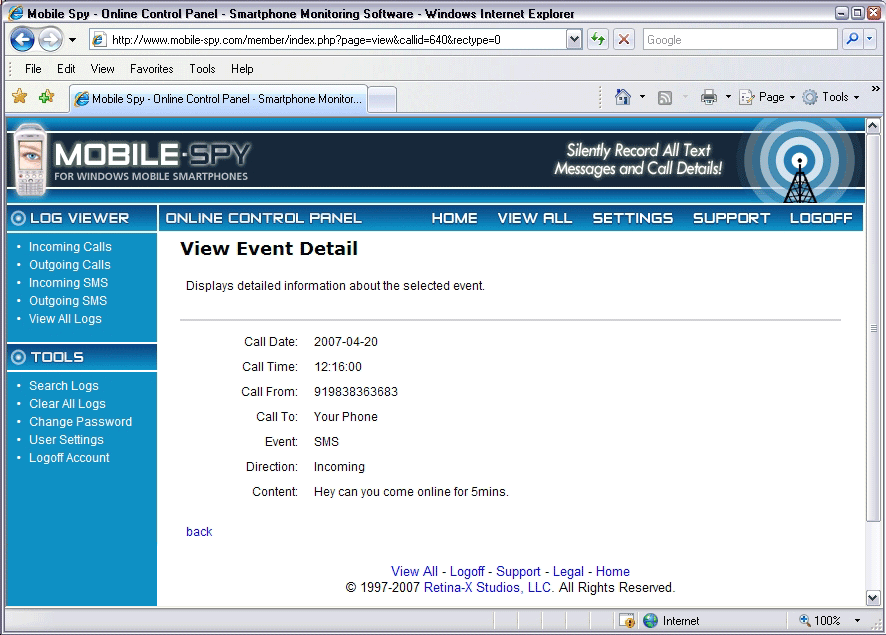886x635 pixels.
Task: Open the View menu
Action: (x=102, y=69)
